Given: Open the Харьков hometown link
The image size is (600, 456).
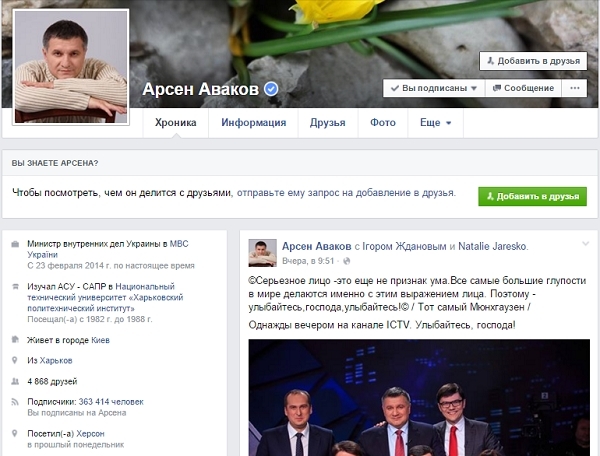Looking at the screenshot, I should (x=56, y=360).
